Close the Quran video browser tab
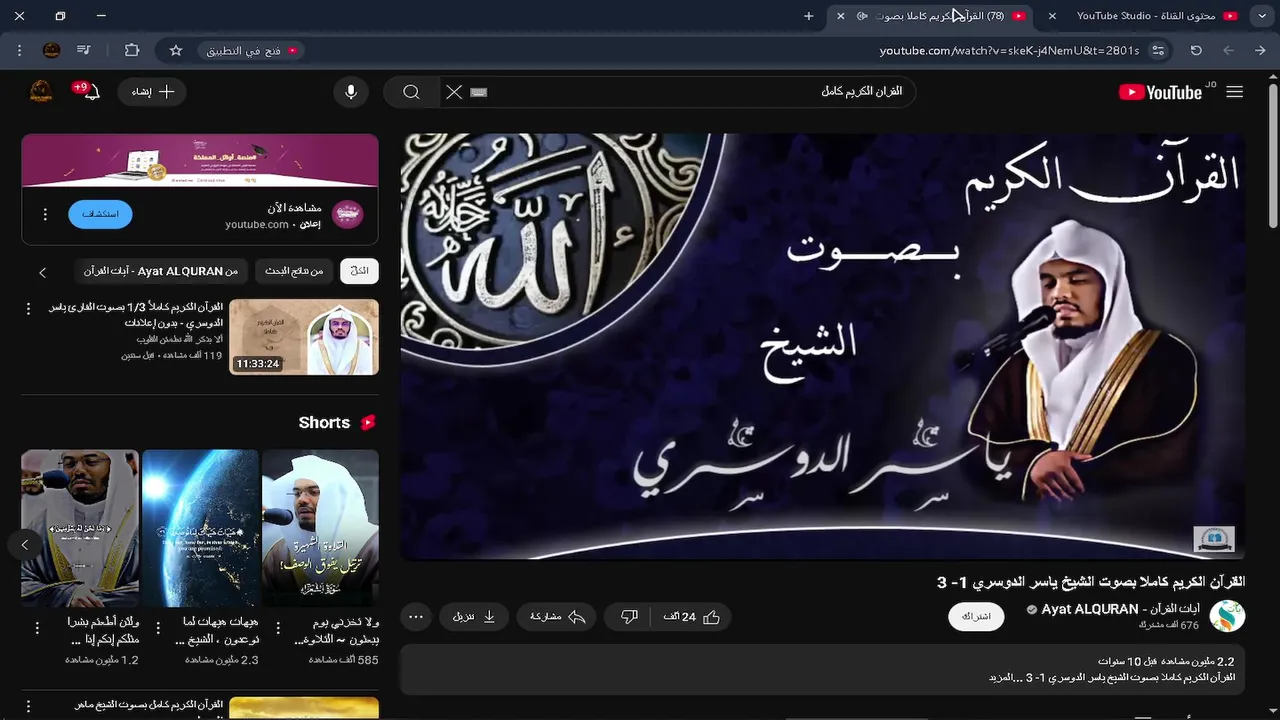The image size is (1280, 720). pyautogui.click(x=840, y=16)
